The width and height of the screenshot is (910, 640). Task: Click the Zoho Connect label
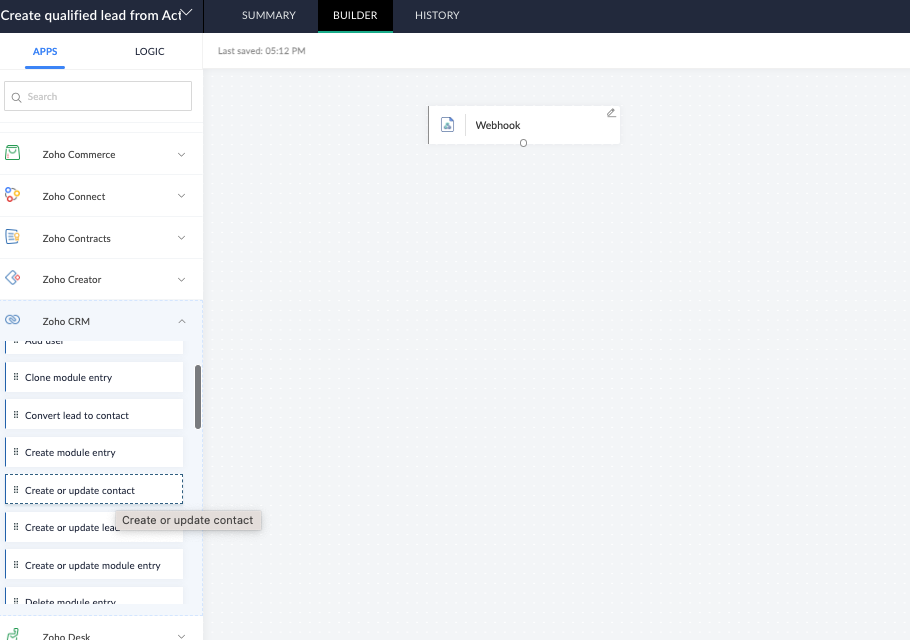point(74,197)
